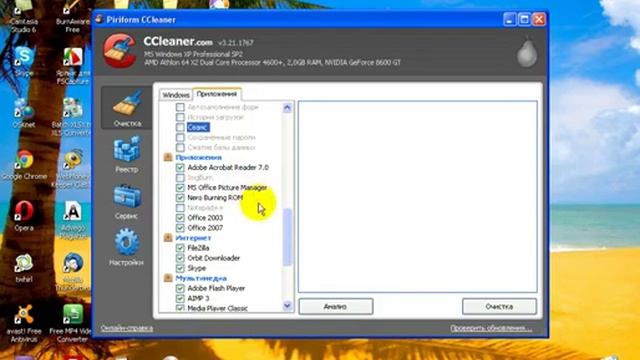Click the Мультимедиа category folder icon

168,278
